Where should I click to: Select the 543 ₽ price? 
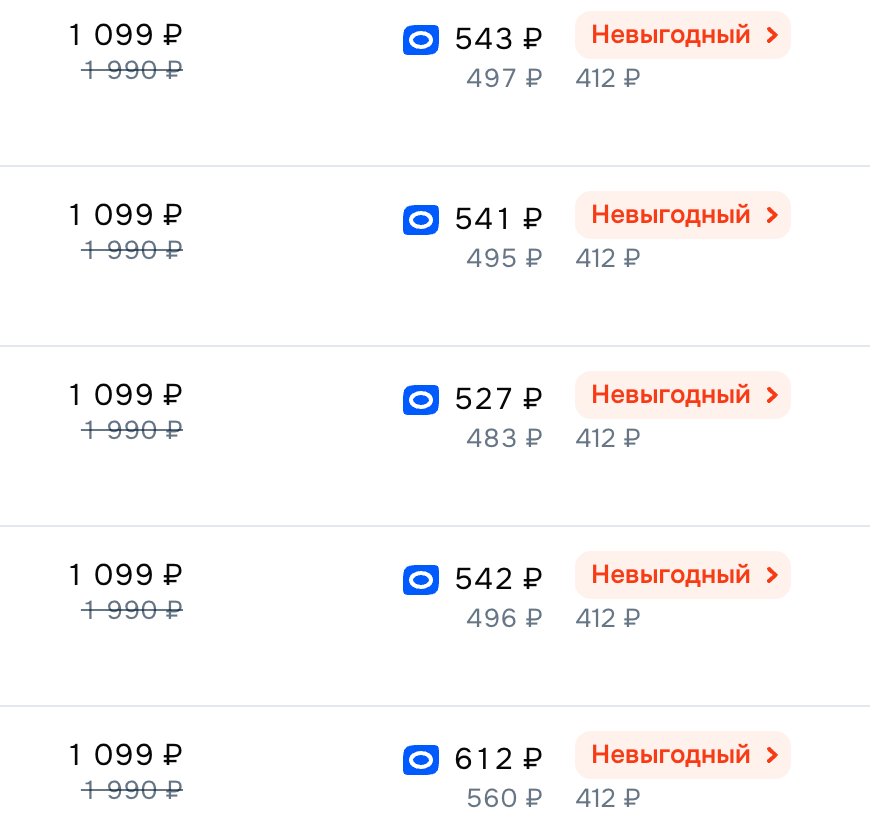click(498, 40)
